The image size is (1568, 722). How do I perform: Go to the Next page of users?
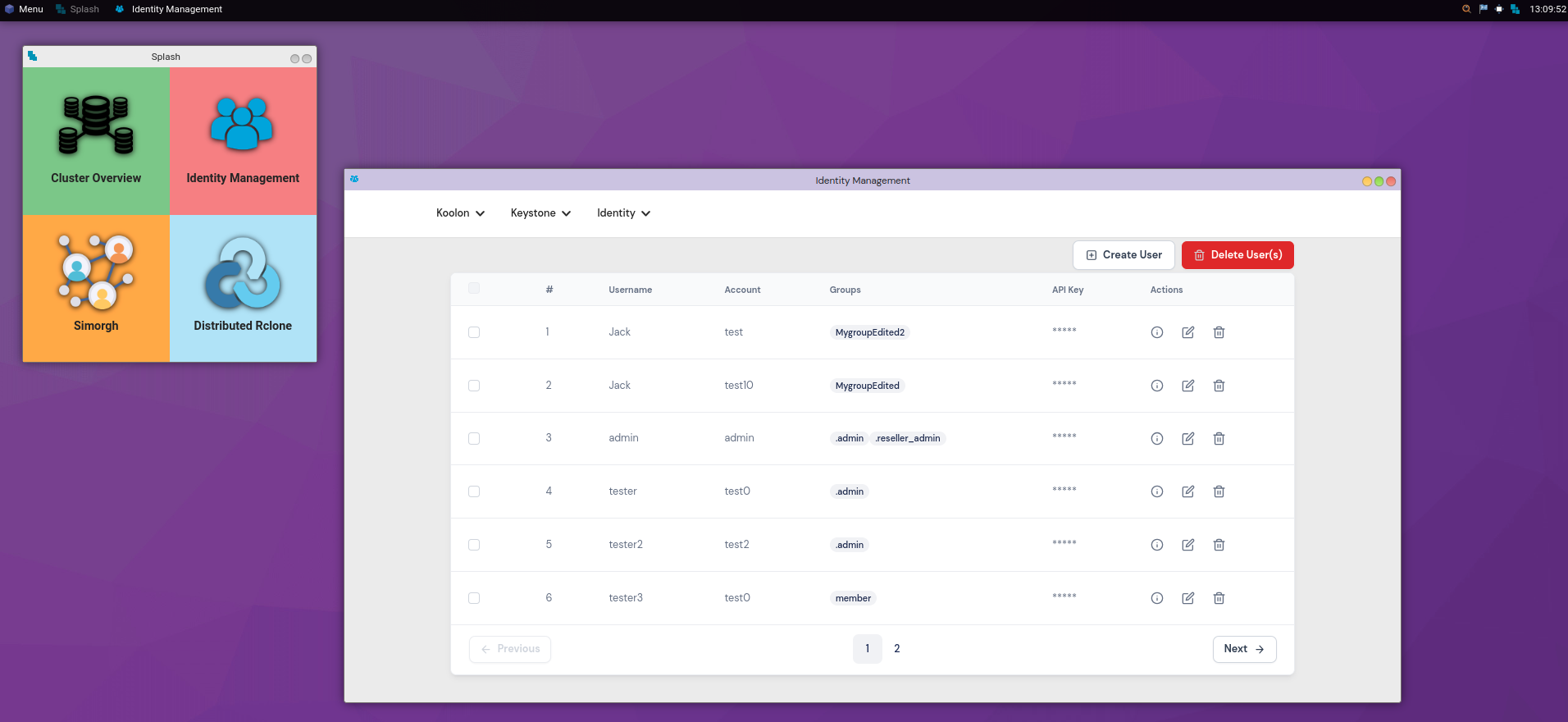point(1244,649)
